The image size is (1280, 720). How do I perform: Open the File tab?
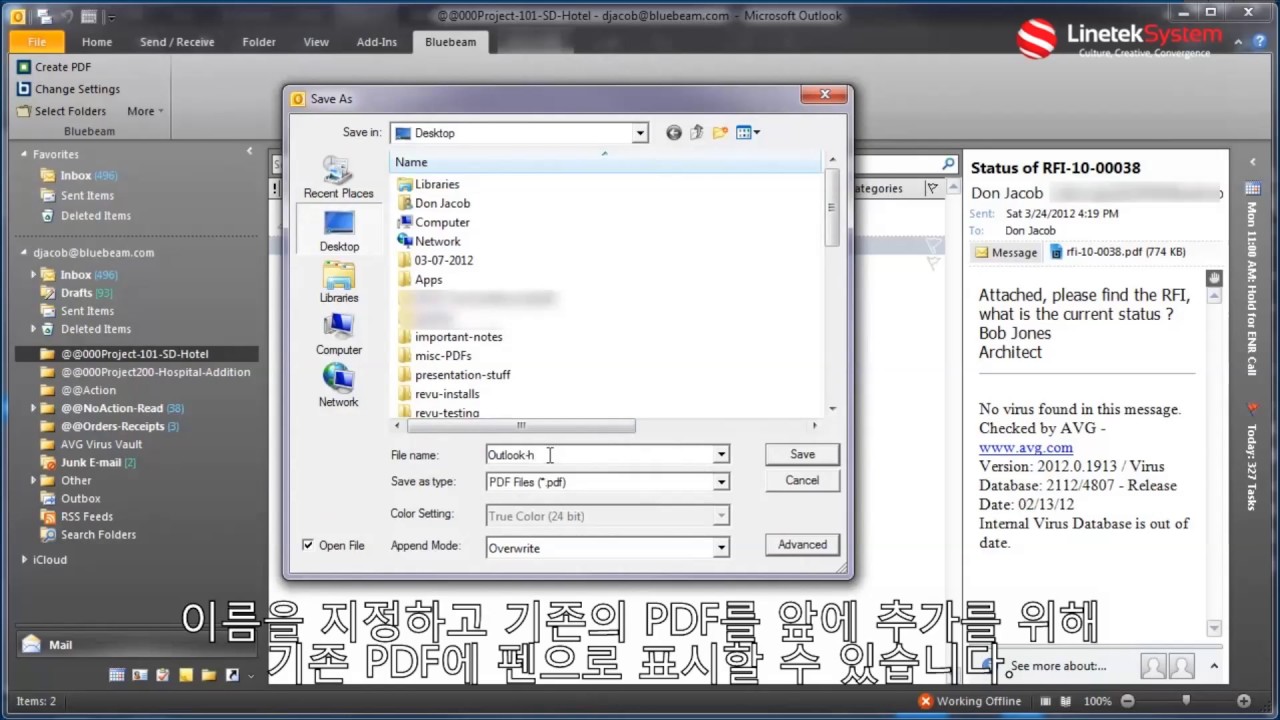pyautogui.click(x=37, y=42)
